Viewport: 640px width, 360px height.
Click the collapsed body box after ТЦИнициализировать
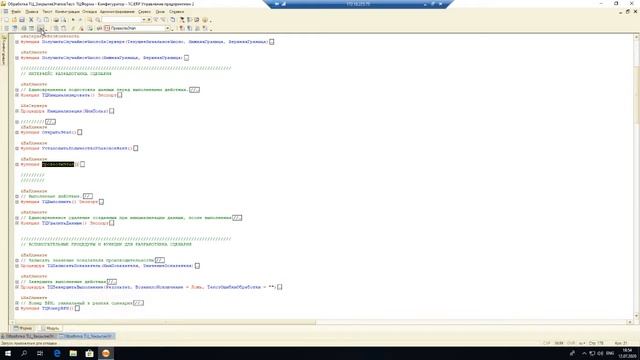120,95
